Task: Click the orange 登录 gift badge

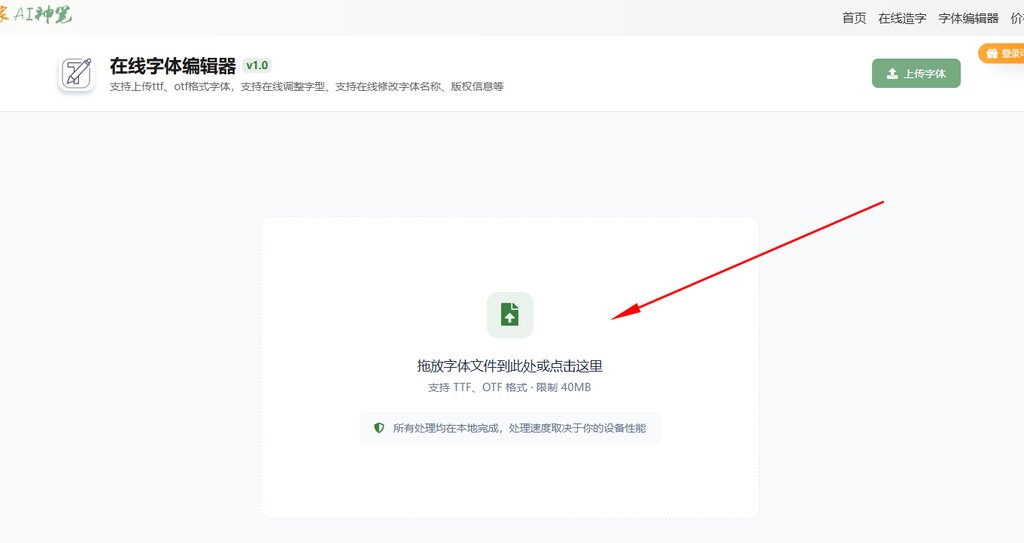Action: [x=1002, y=53]
